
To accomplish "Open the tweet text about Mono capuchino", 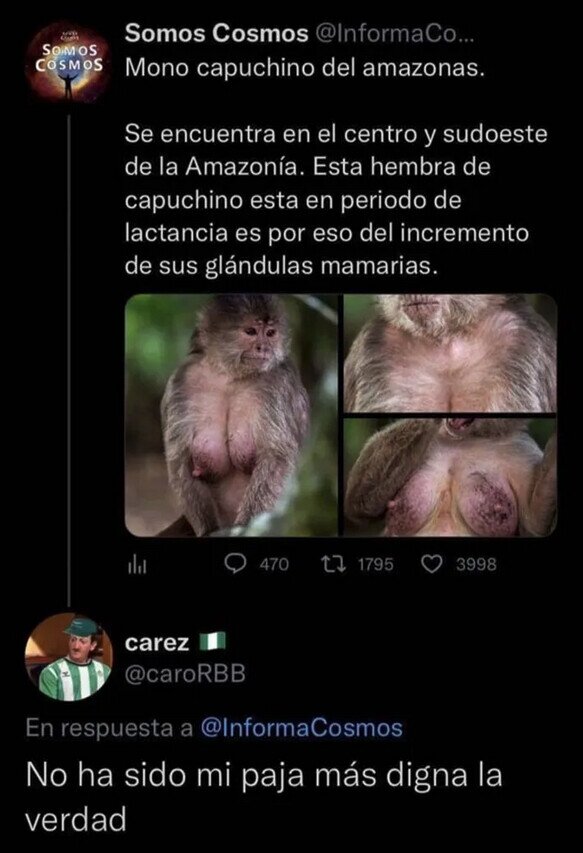I will 336,167.
